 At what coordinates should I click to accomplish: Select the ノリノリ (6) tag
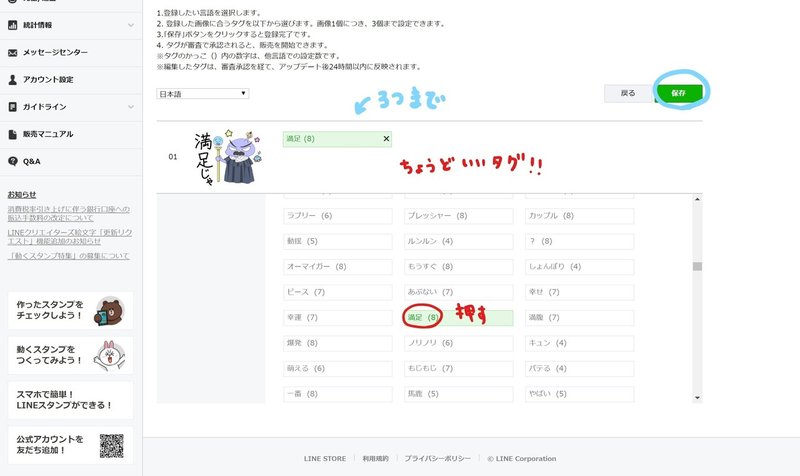point(459,343)
